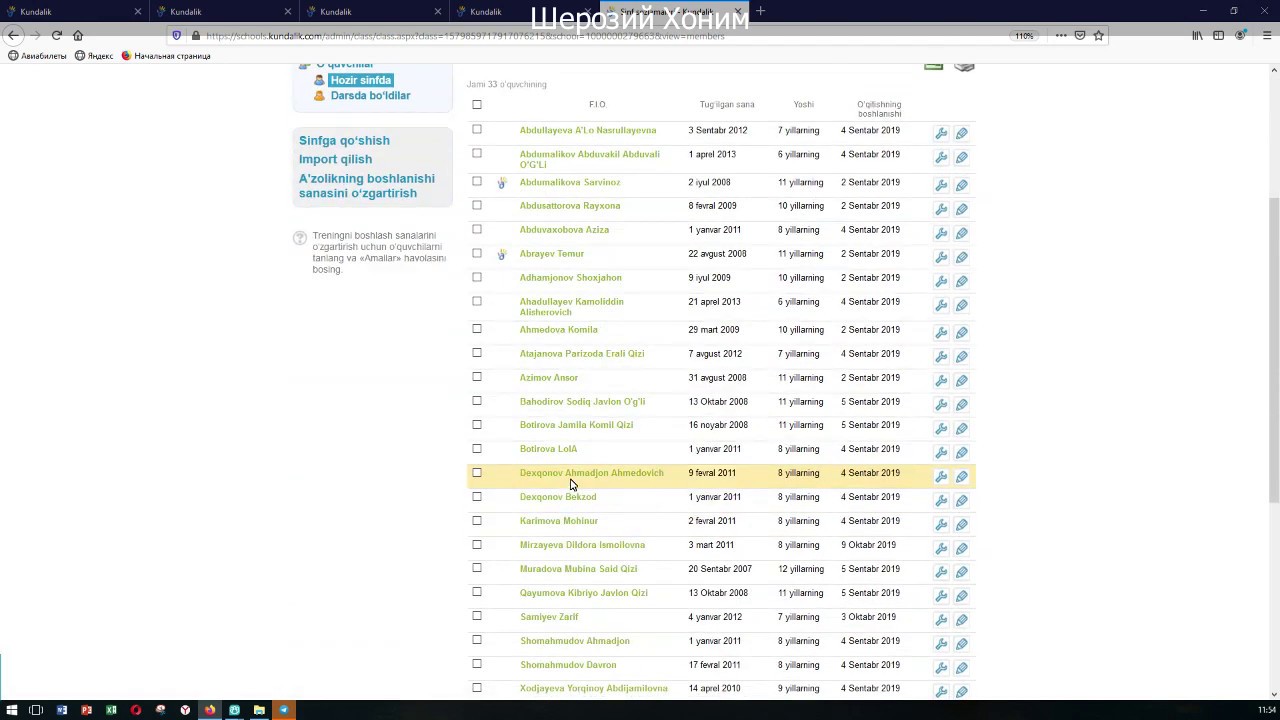Open Excel from the taskbar
This screenshot has height=720, width=1280.
click(111, 710)
